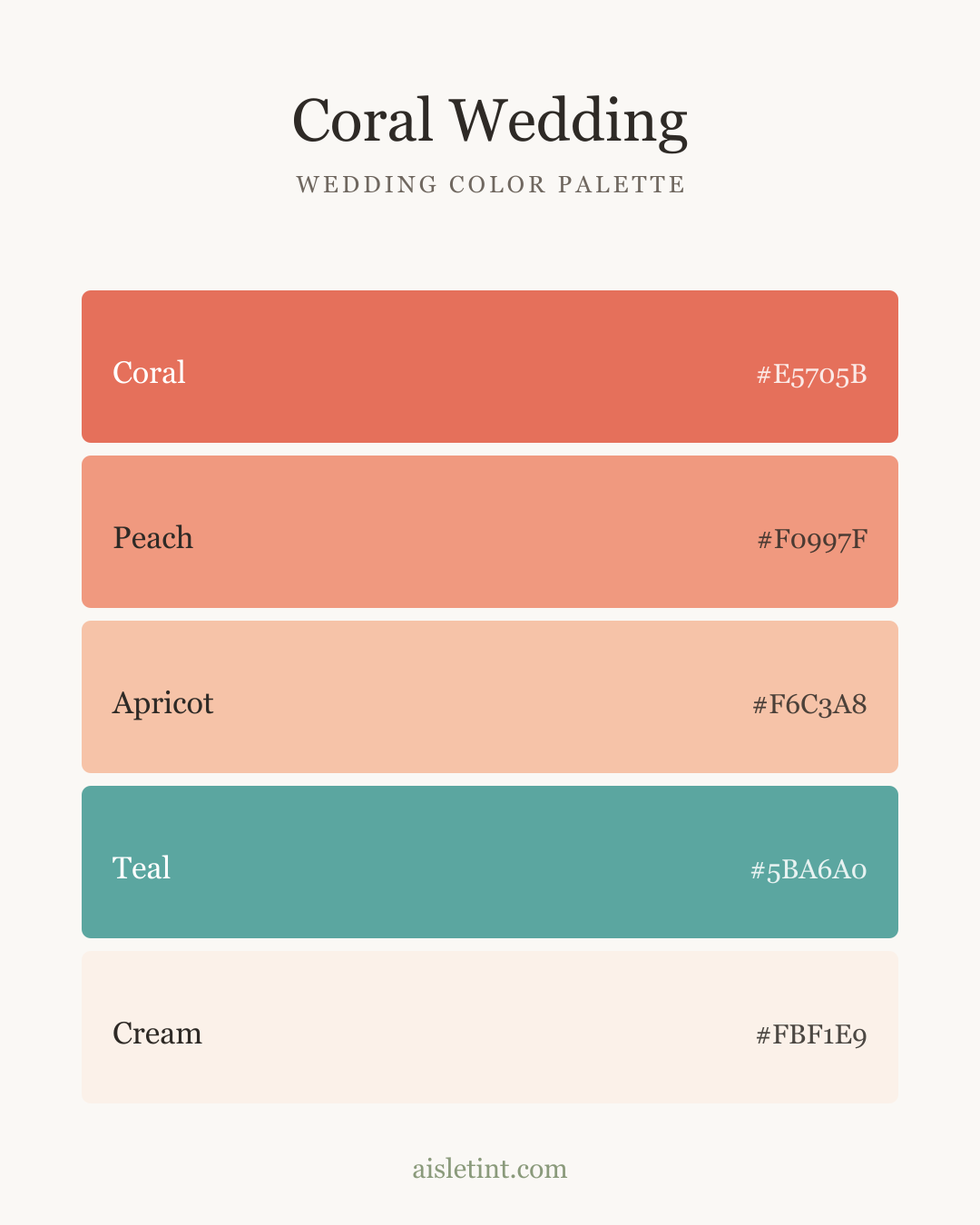This screenshot has height=1225, width=980.
Task: Click the #F0997F hex code
Action: click(812, 539)
